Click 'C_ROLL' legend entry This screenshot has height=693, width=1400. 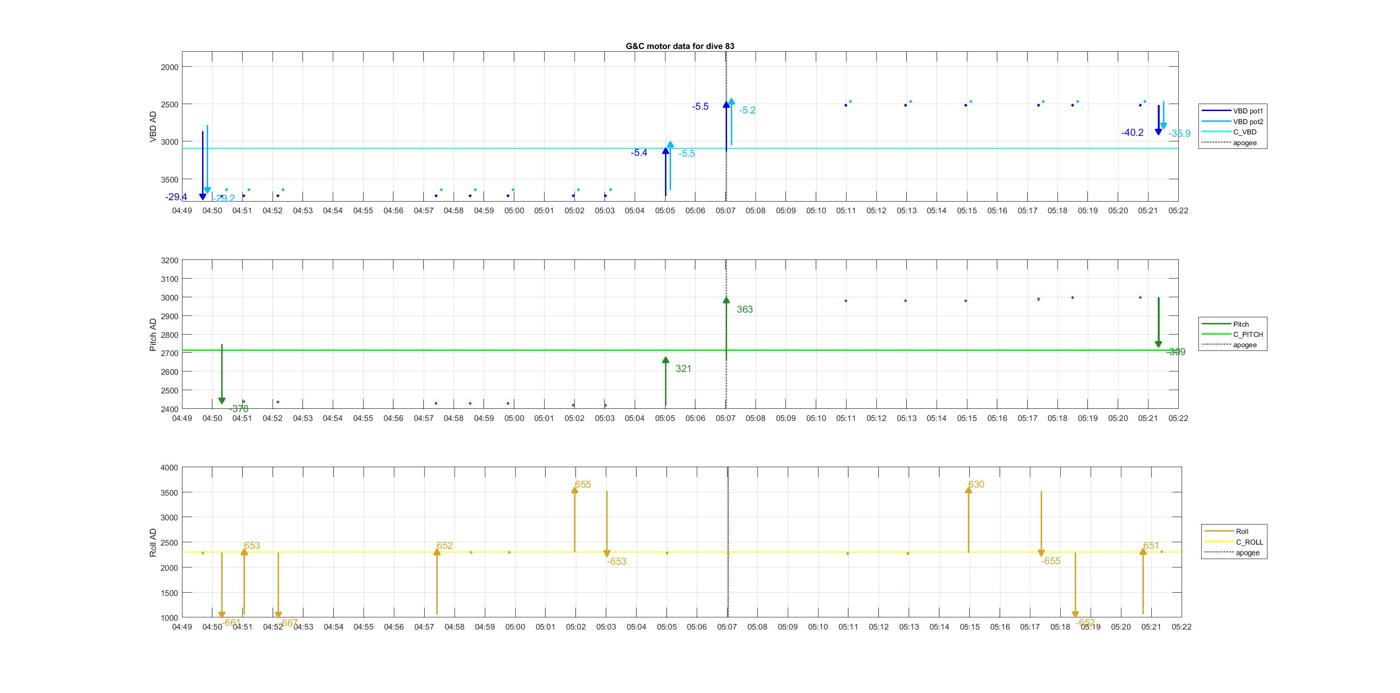pyautogui.click(x=1249, y=542)
